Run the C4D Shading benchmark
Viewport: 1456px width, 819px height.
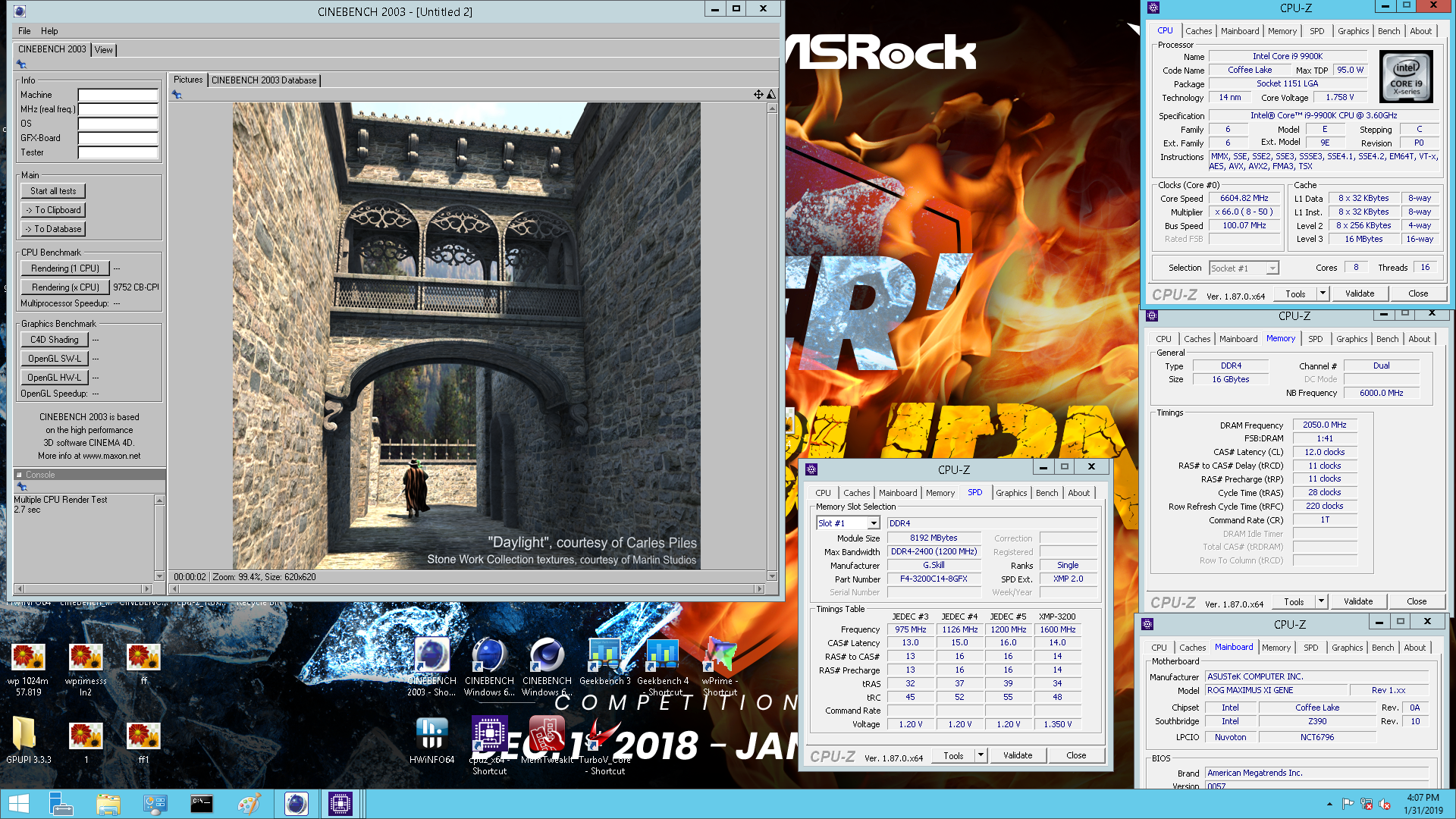55,340
